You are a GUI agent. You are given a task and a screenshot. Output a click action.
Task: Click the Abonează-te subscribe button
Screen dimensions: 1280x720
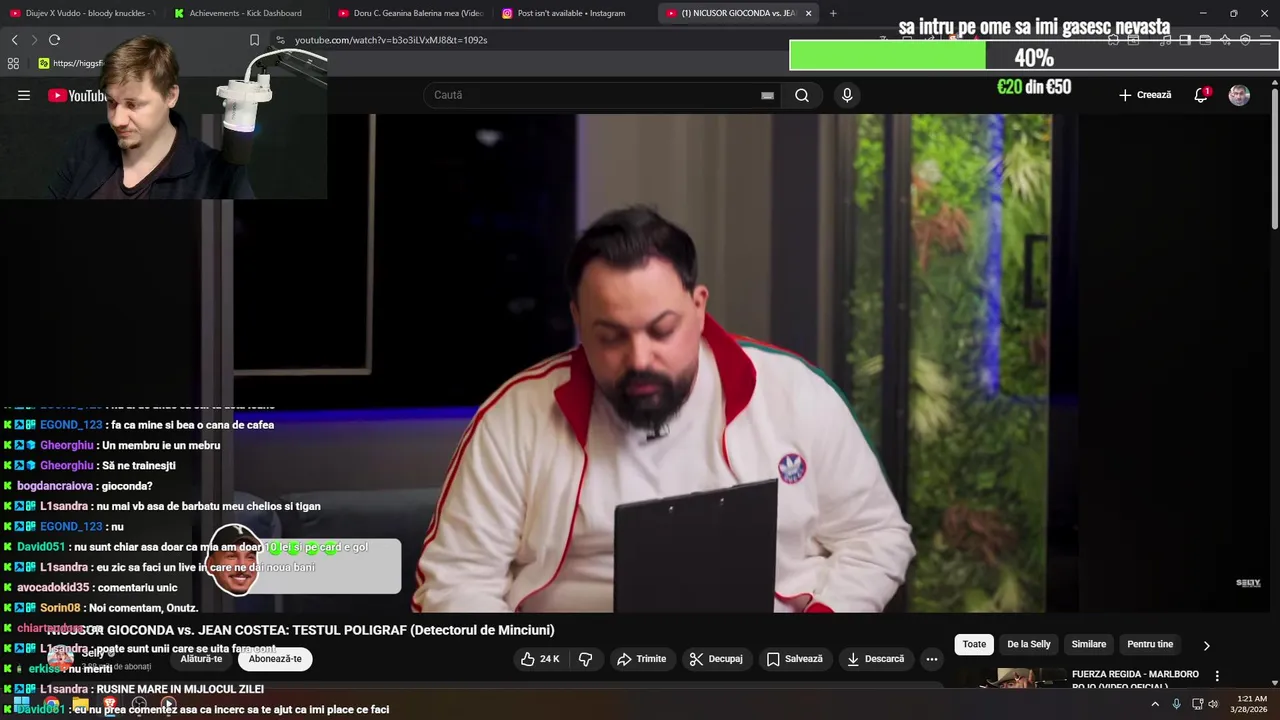(x=275, y=659)
